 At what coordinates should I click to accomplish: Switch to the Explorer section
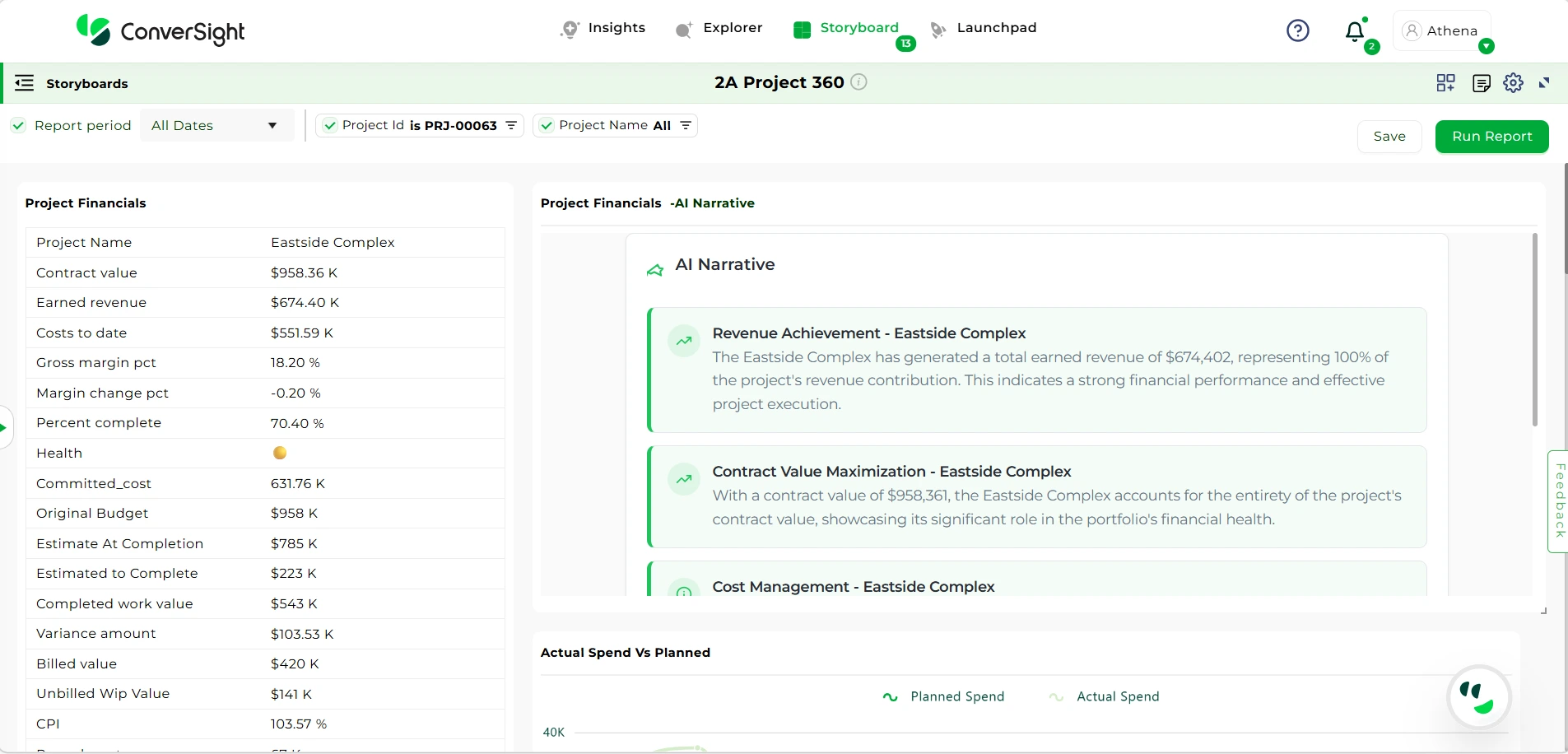click(x=731, y=27)
